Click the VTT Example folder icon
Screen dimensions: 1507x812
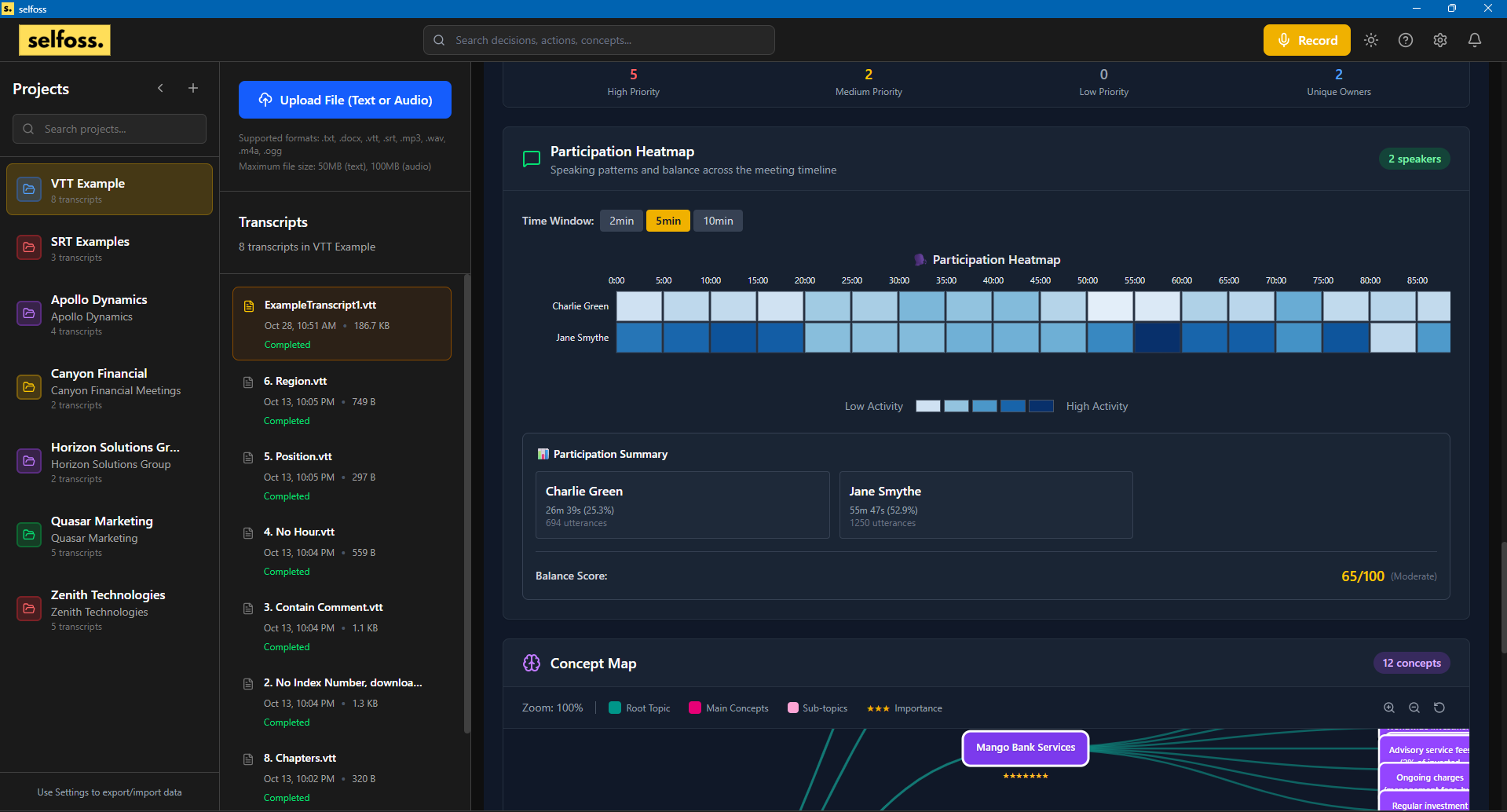pyautogui.click(x=29, y=189)
